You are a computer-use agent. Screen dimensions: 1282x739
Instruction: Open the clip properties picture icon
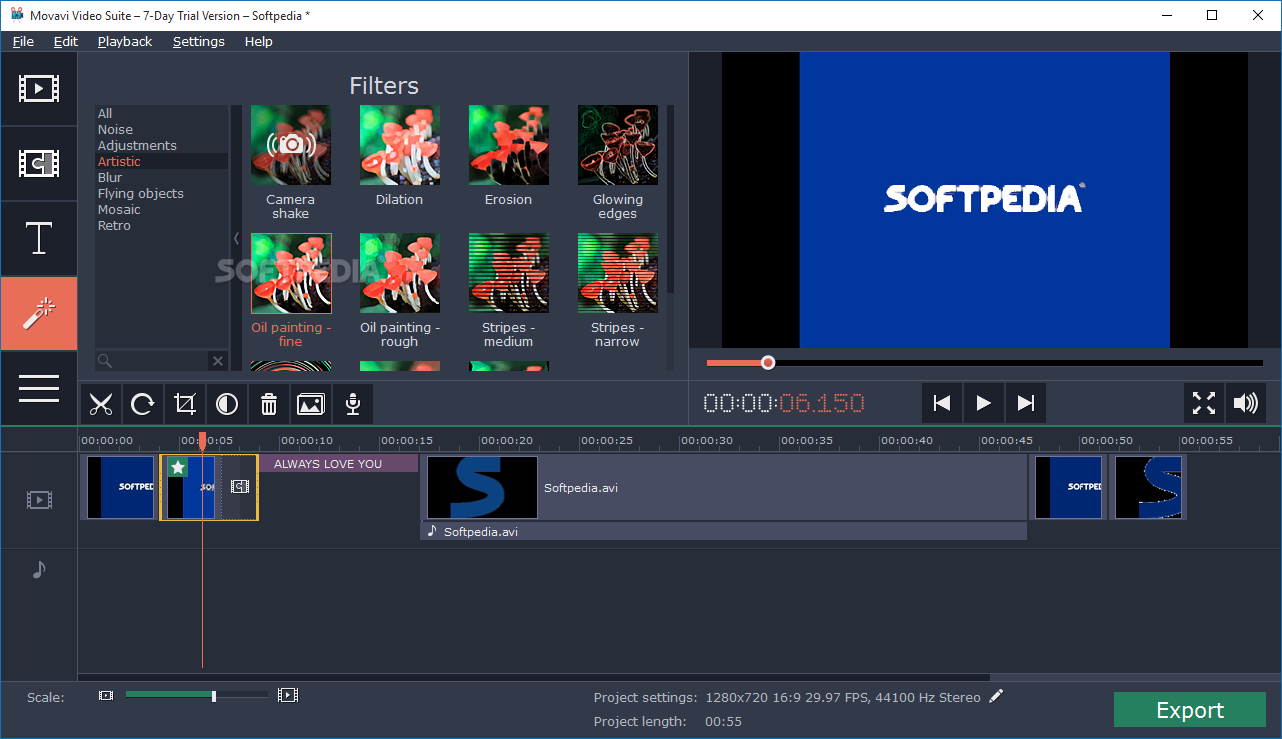tap(311, 404)
